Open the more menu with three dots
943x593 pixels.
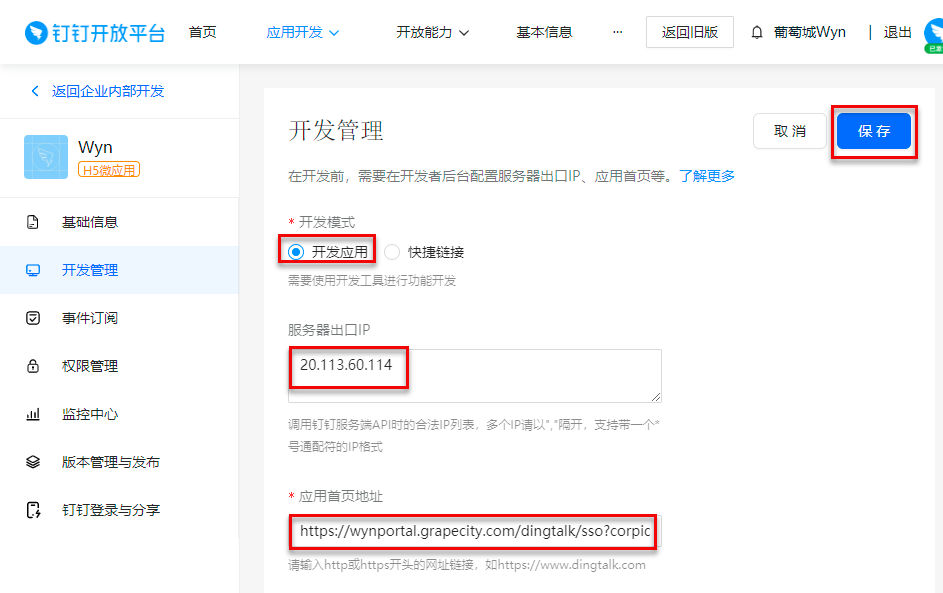(617, 32)
